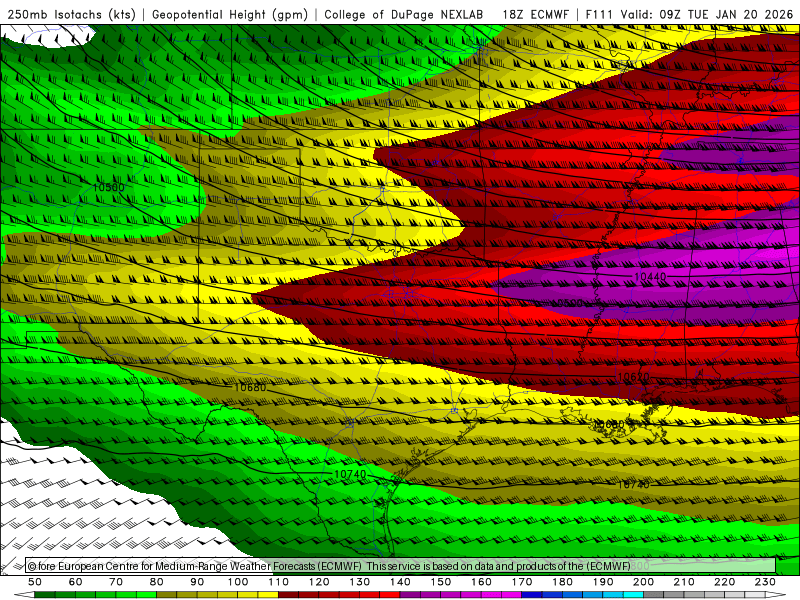This screenshot has height=600, width=800.
Task: Click the 90 knot legend value
Action: tap(197, 582)
